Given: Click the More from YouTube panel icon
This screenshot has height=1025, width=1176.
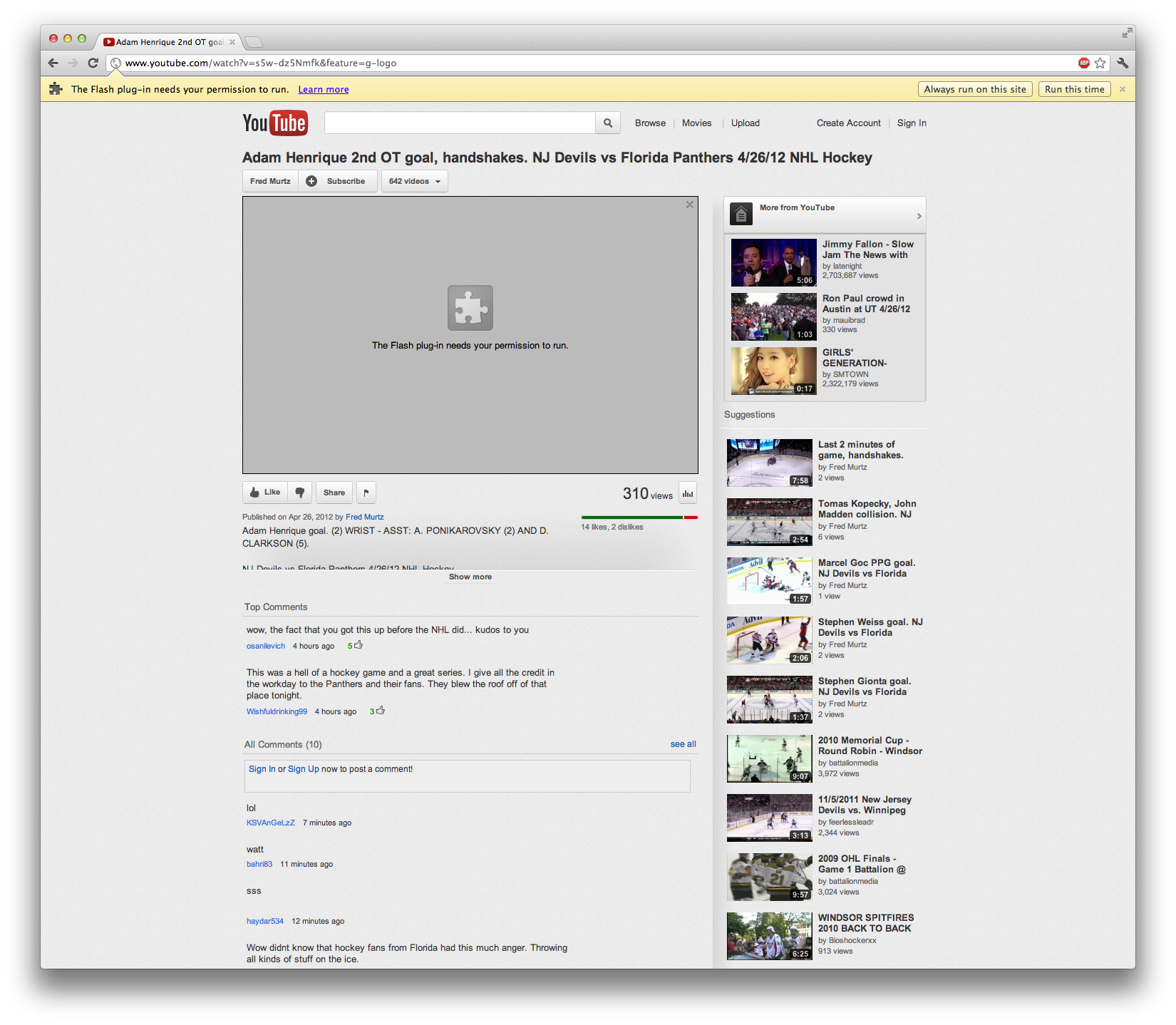Looking at the screenshot, I should click(741, 213).
